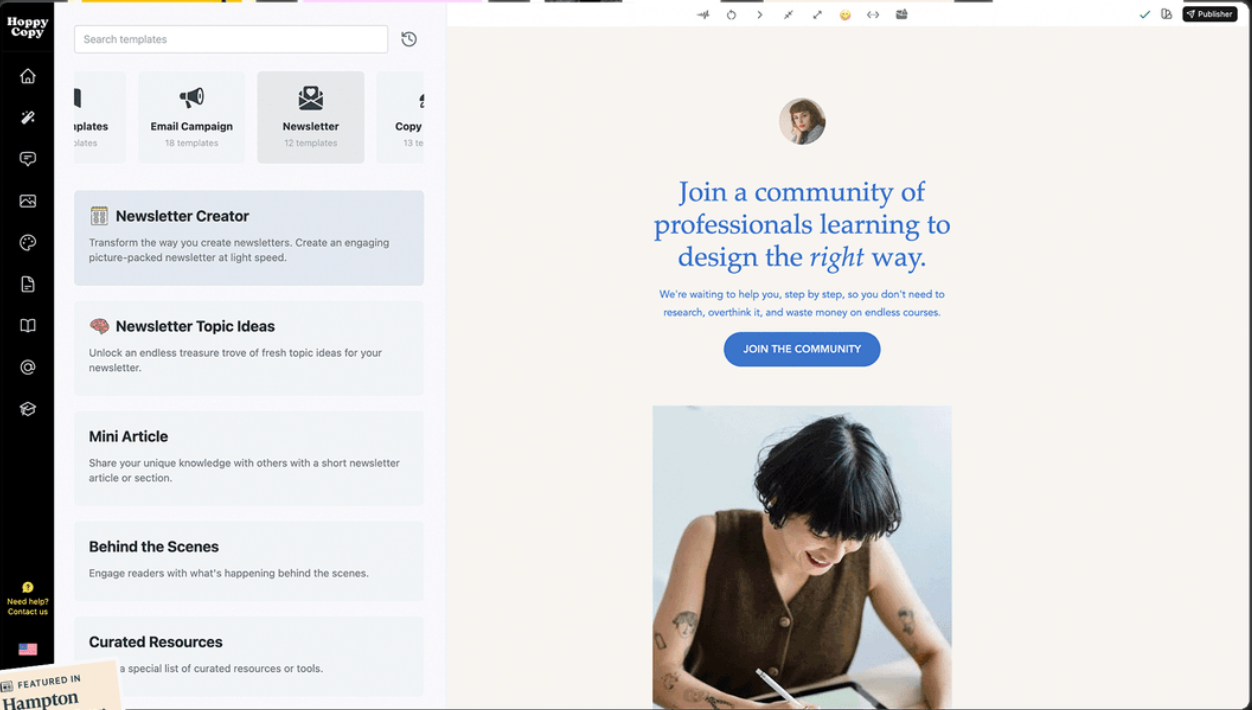Image resolution: width=1252 pixels, height=710 pixels.
Task: Select the Newsletter template category
Action: click(x=311, y=117)
